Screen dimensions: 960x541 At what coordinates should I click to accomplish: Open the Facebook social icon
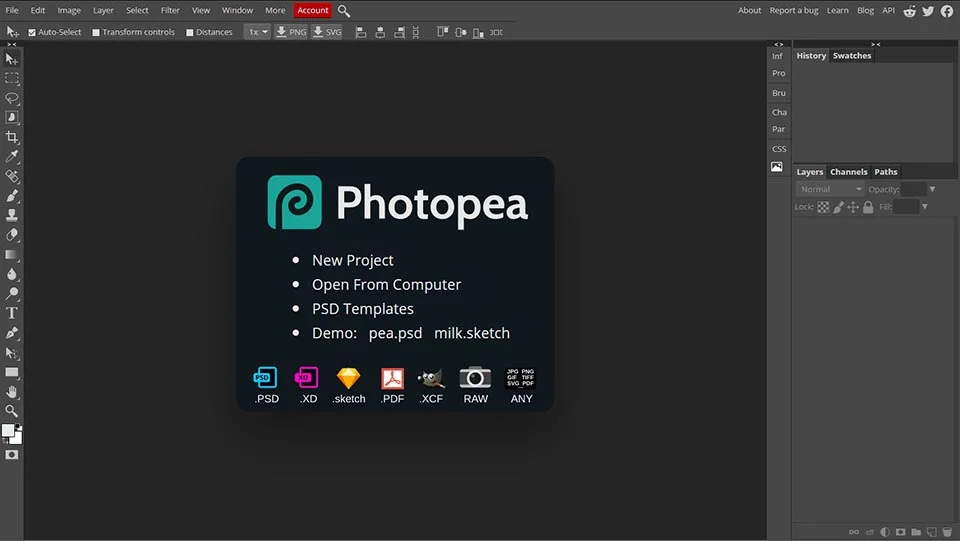point(947,11)
